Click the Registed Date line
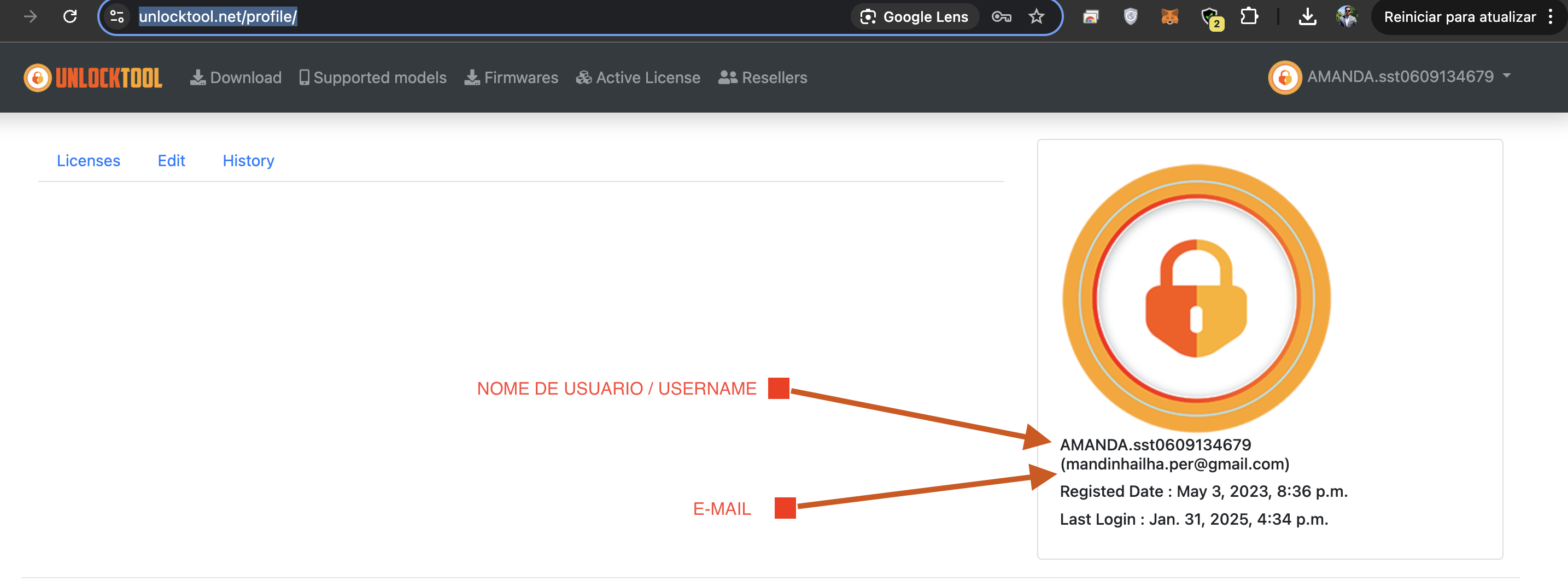1568x587 pixels. (1203, 491)
